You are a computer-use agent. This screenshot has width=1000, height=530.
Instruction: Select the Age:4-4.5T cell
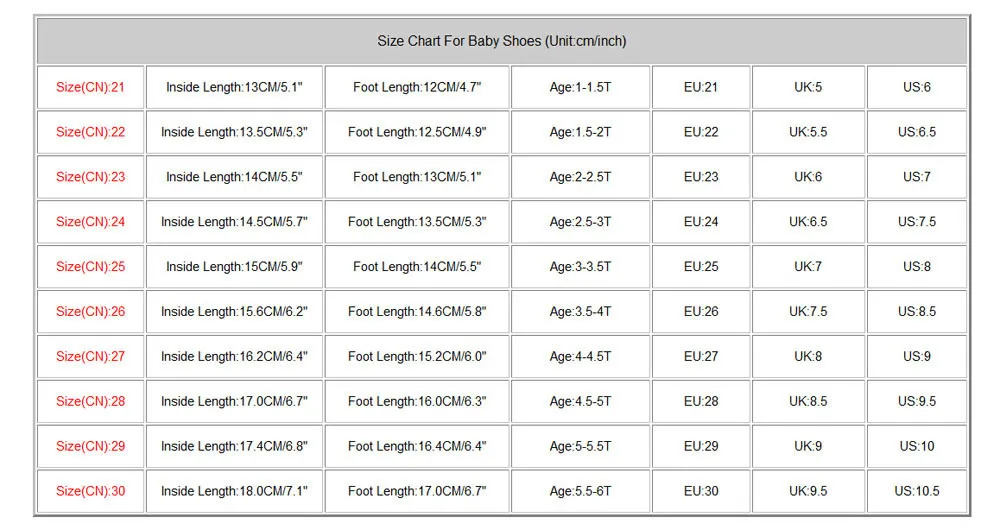click(580, 356)
